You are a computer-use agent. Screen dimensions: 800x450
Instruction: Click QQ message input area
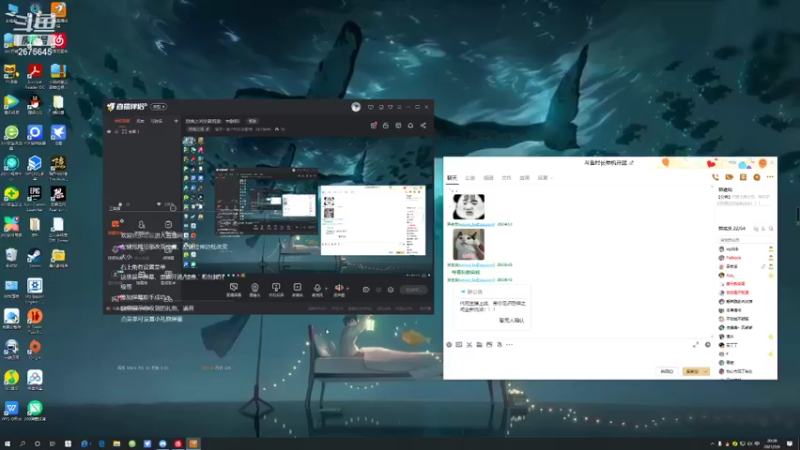click(579, 357)
